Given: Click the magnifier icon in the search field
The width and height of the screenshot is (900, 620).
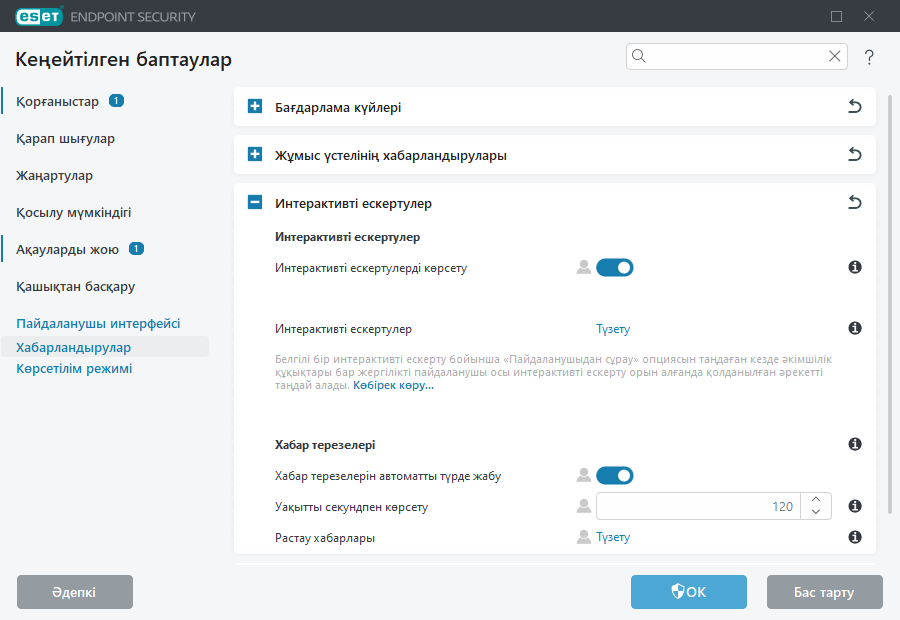Looking at the screenshot, I should [x=639, y=56].
